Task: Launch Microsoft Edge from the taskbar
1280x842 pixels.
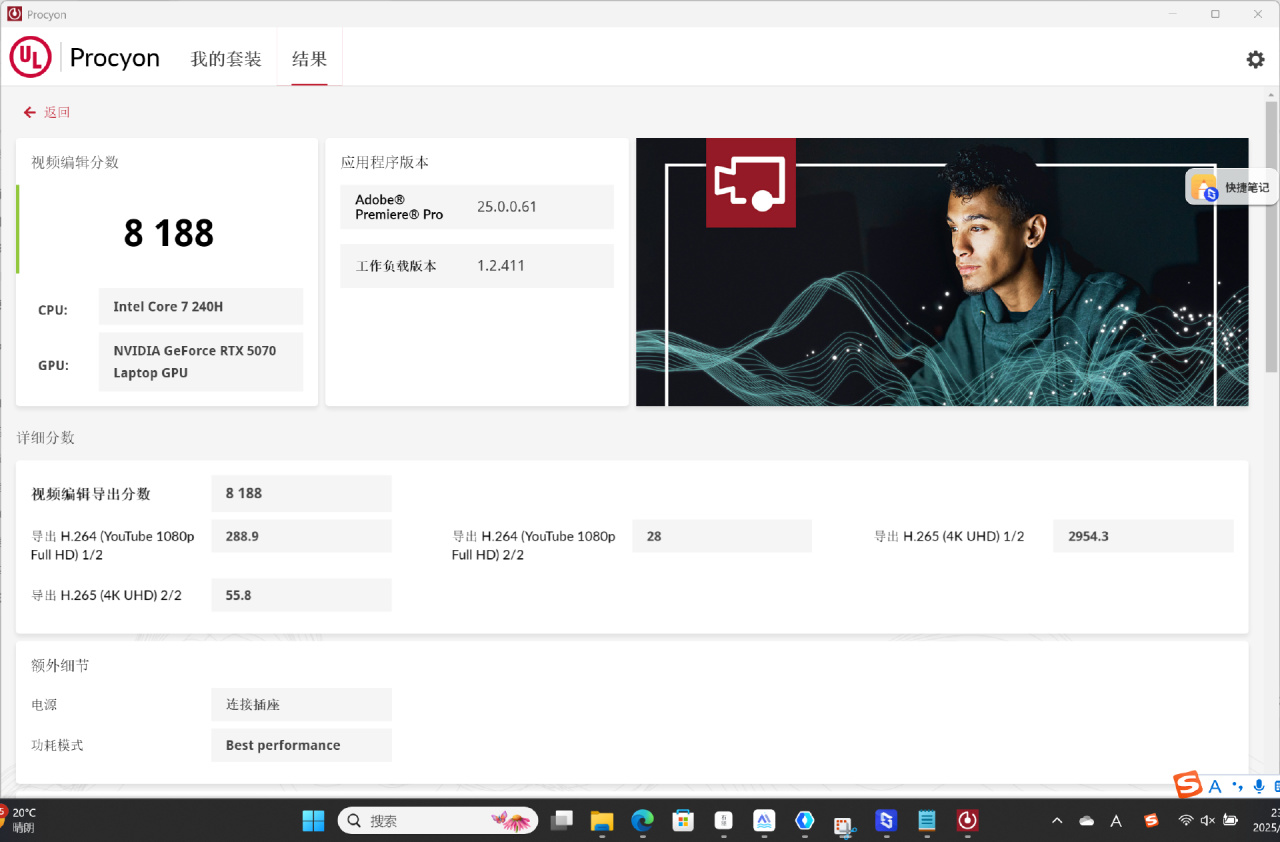Action: [x=642, y=821]
